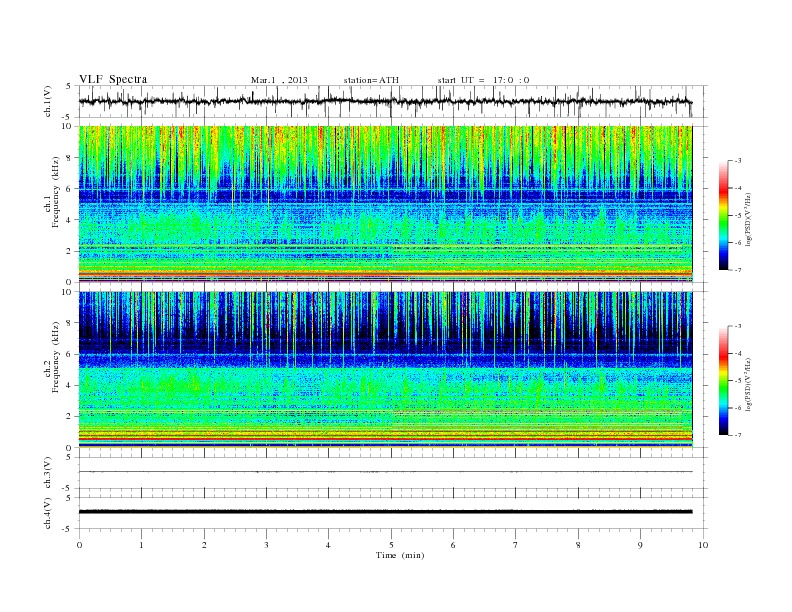The image size is (792, 612).
Task: Click the -7 label below ch.2 colorbar
Action: (x=738, y=435)
